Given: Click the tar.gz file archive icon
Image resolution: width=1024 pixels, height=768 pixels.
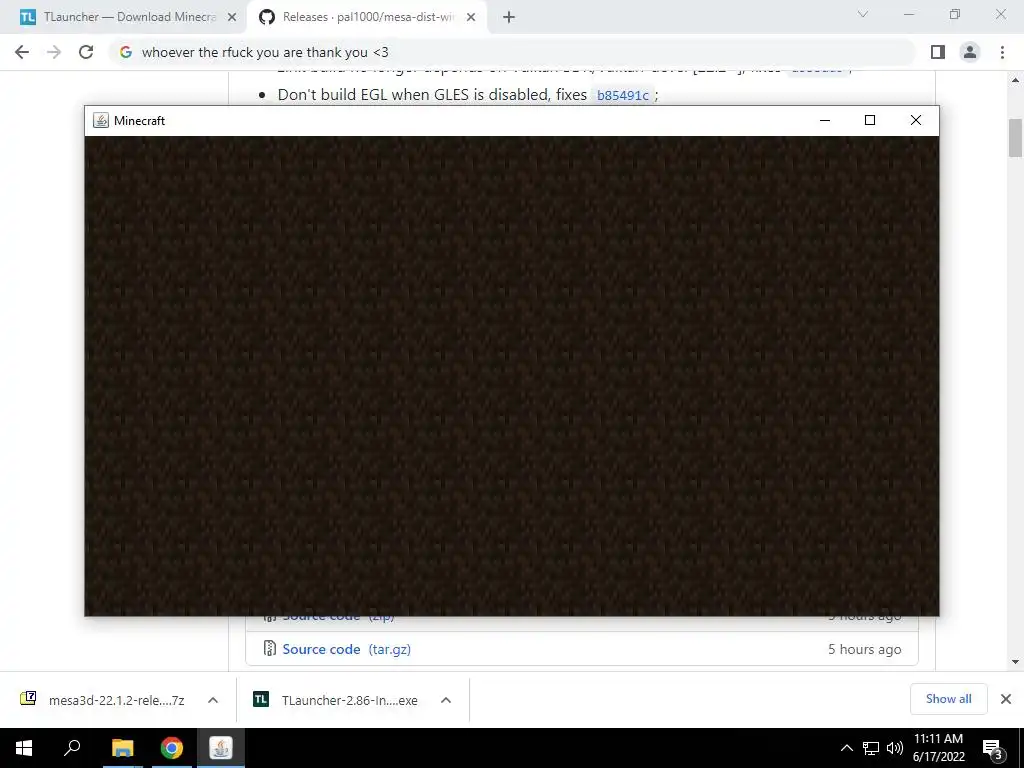Looking at the screenshot, I should [269, 648].
